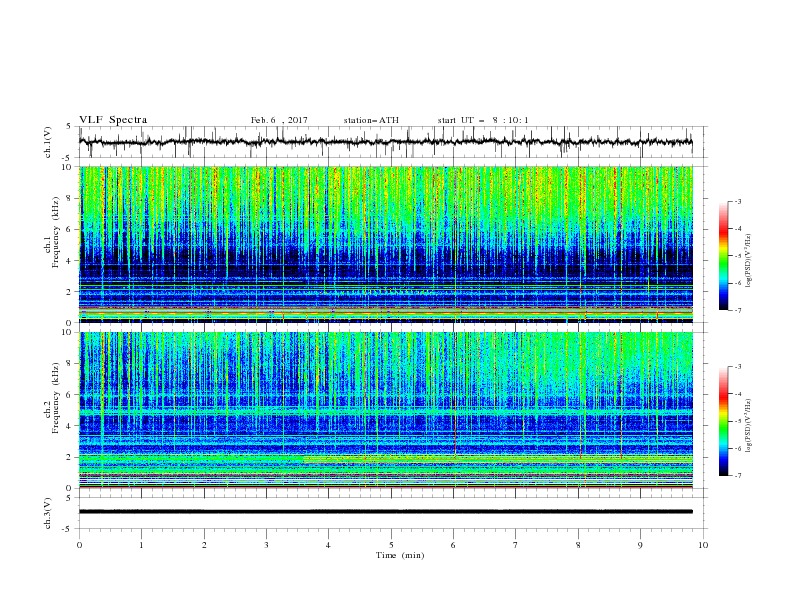792x612 pixels.
Task: Click the "-7" value on ch.2 colorbar
Action: click(737, 475)
